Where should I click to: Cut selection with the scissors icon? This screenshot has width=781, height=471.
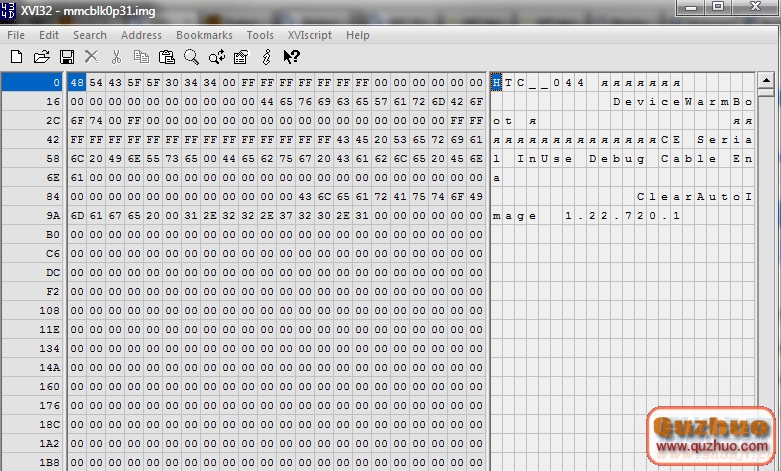[x=117, y=57]
